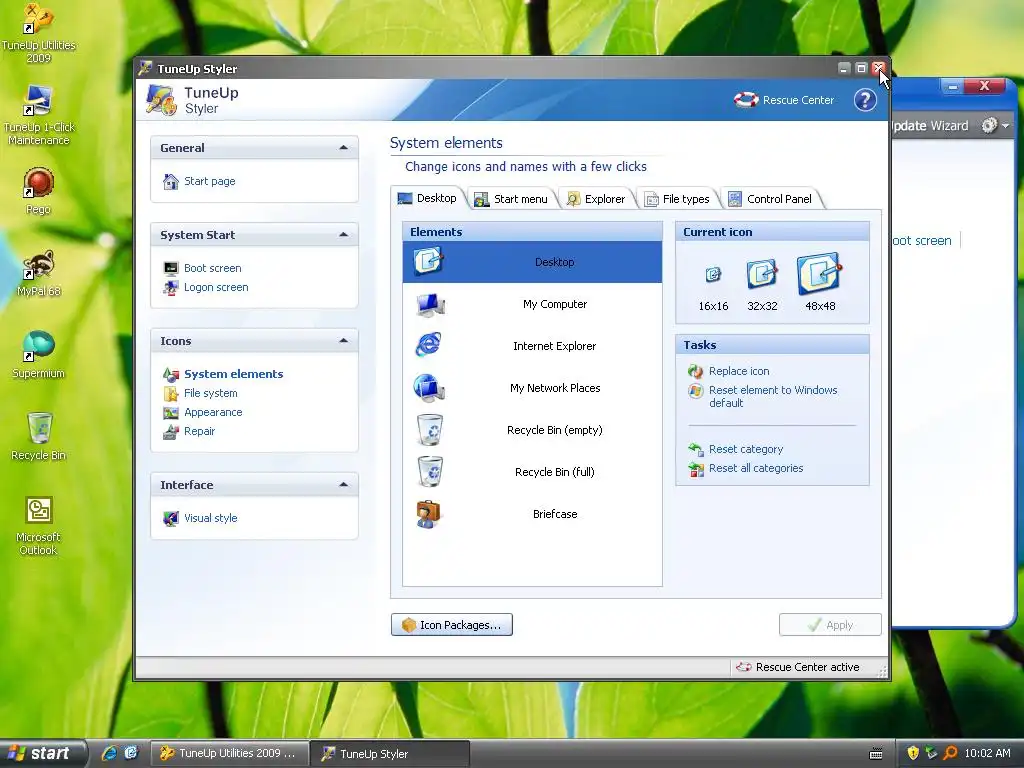1024x768 pixels.
Task: Open the Appearance link
Action: 214,412
